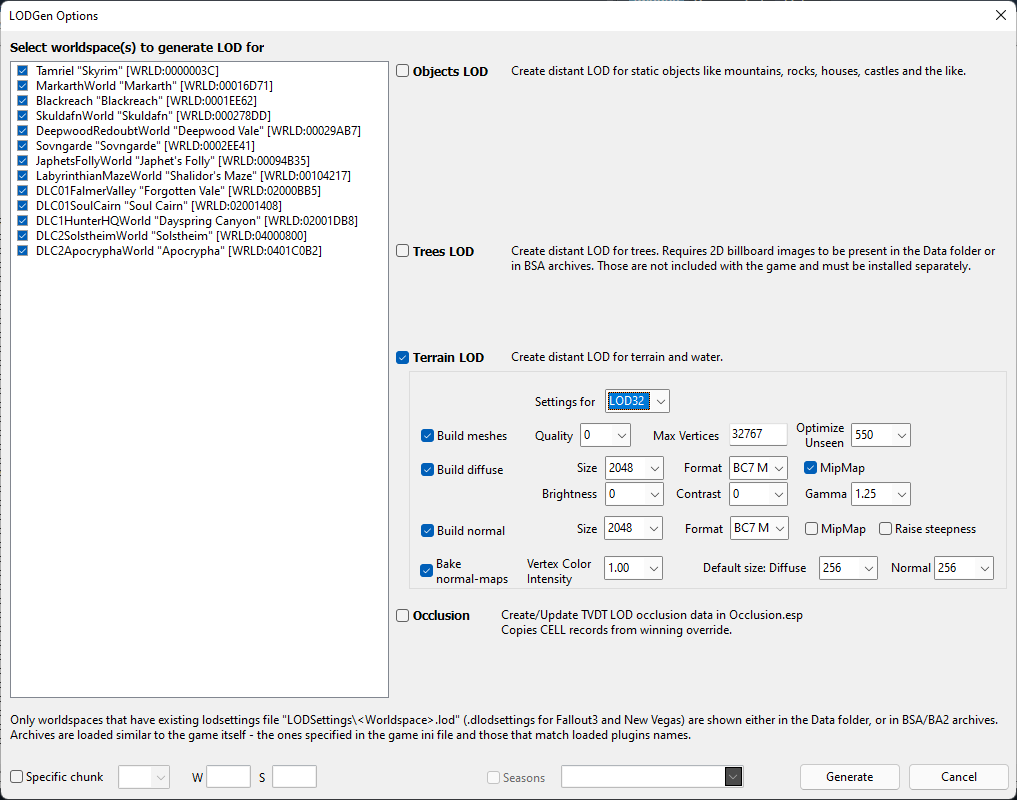Open Vertex Color Intensity dropdown
This screenshot has height=800, width=1017.
(x=654, y=568)
